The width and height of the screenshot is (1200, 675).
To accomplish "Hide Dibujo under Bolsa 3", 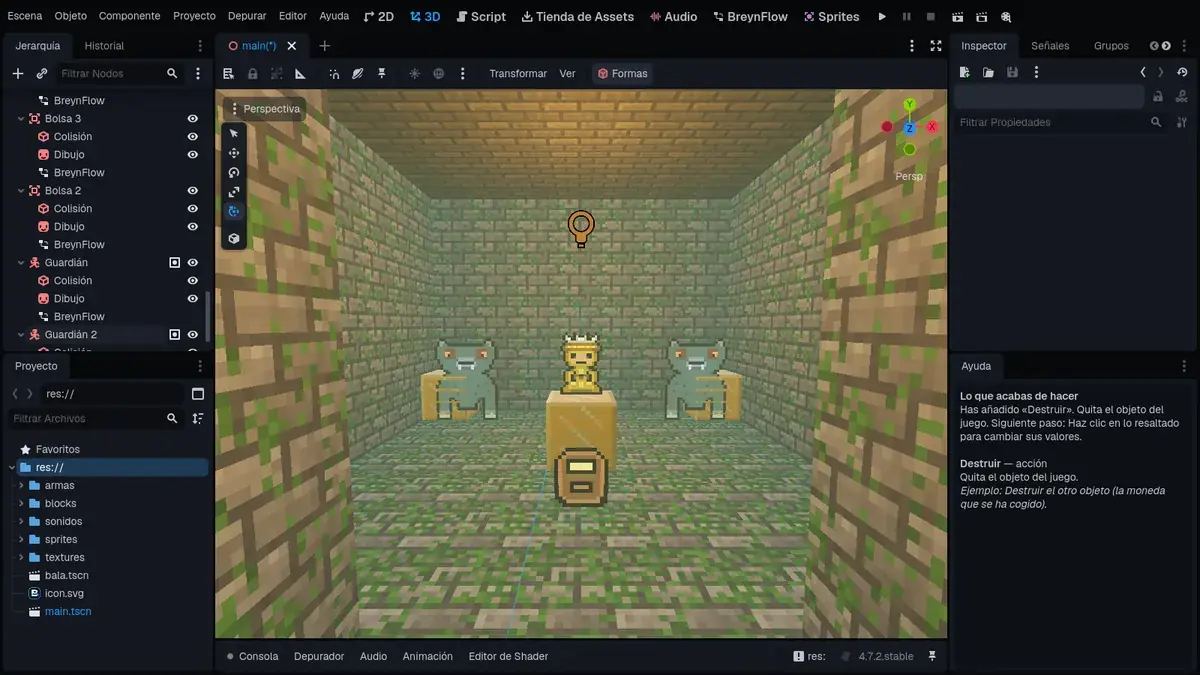I will (x=193, y=155).
